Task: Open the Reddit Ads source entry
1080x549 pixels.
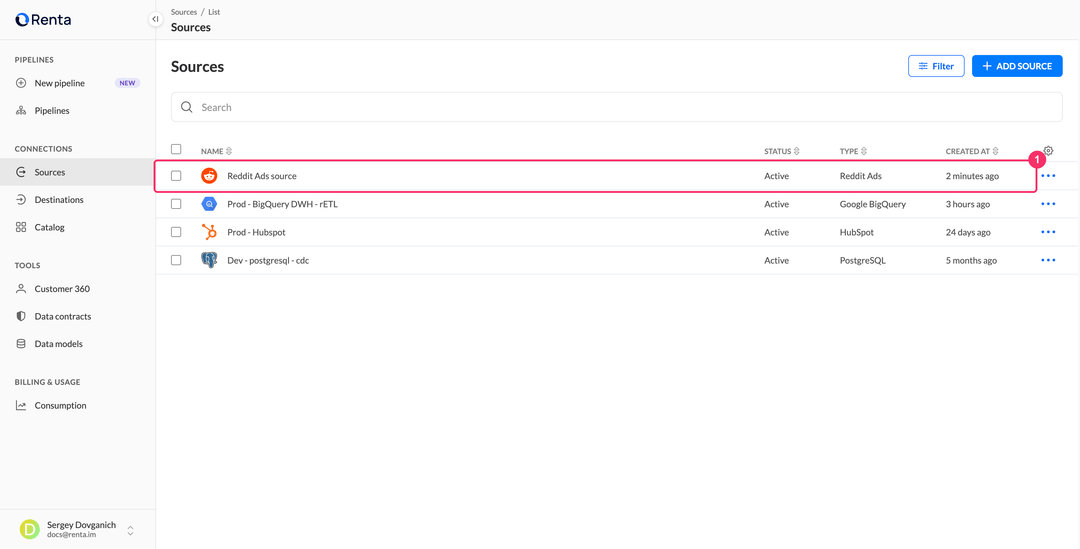Action: (x=262, y=176)
